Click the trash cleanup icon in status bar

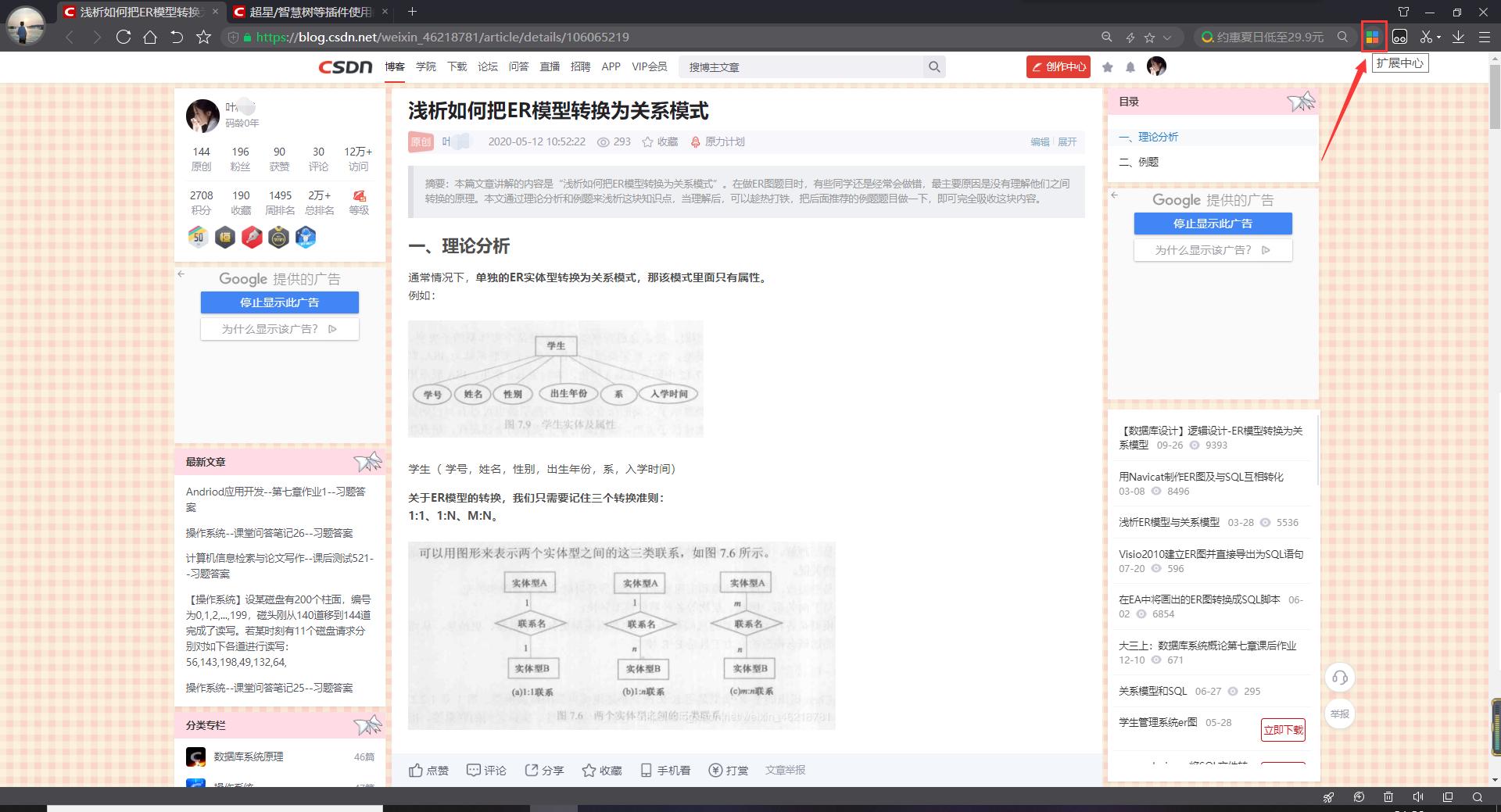[1388, 797]
